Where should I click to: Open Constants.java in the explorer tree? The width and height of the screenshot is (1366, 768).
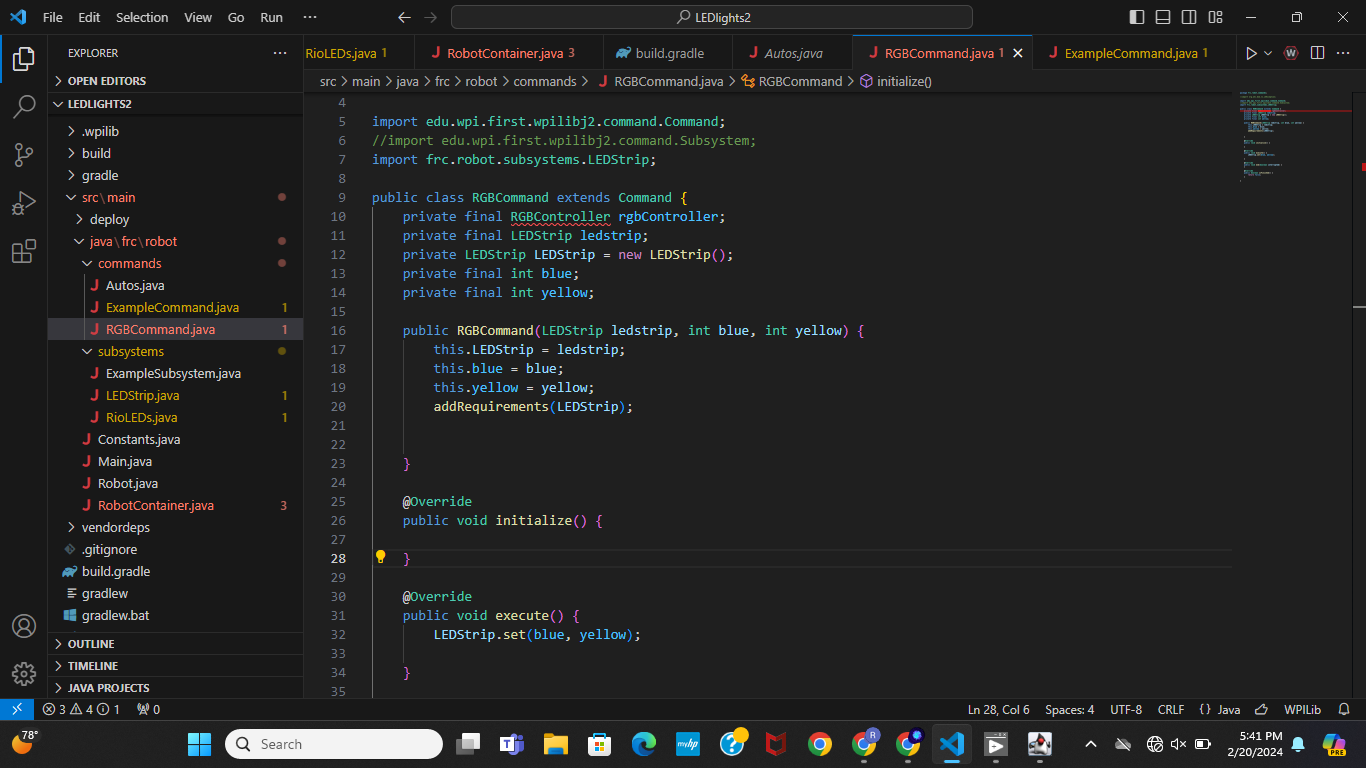point(176,439)
